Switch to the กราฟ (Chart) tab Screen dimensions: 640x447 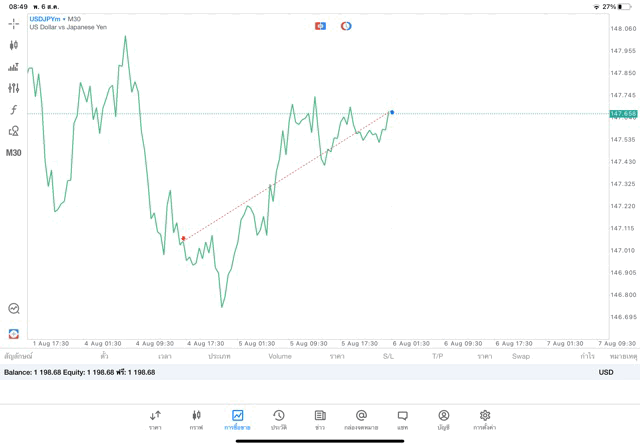196,419
